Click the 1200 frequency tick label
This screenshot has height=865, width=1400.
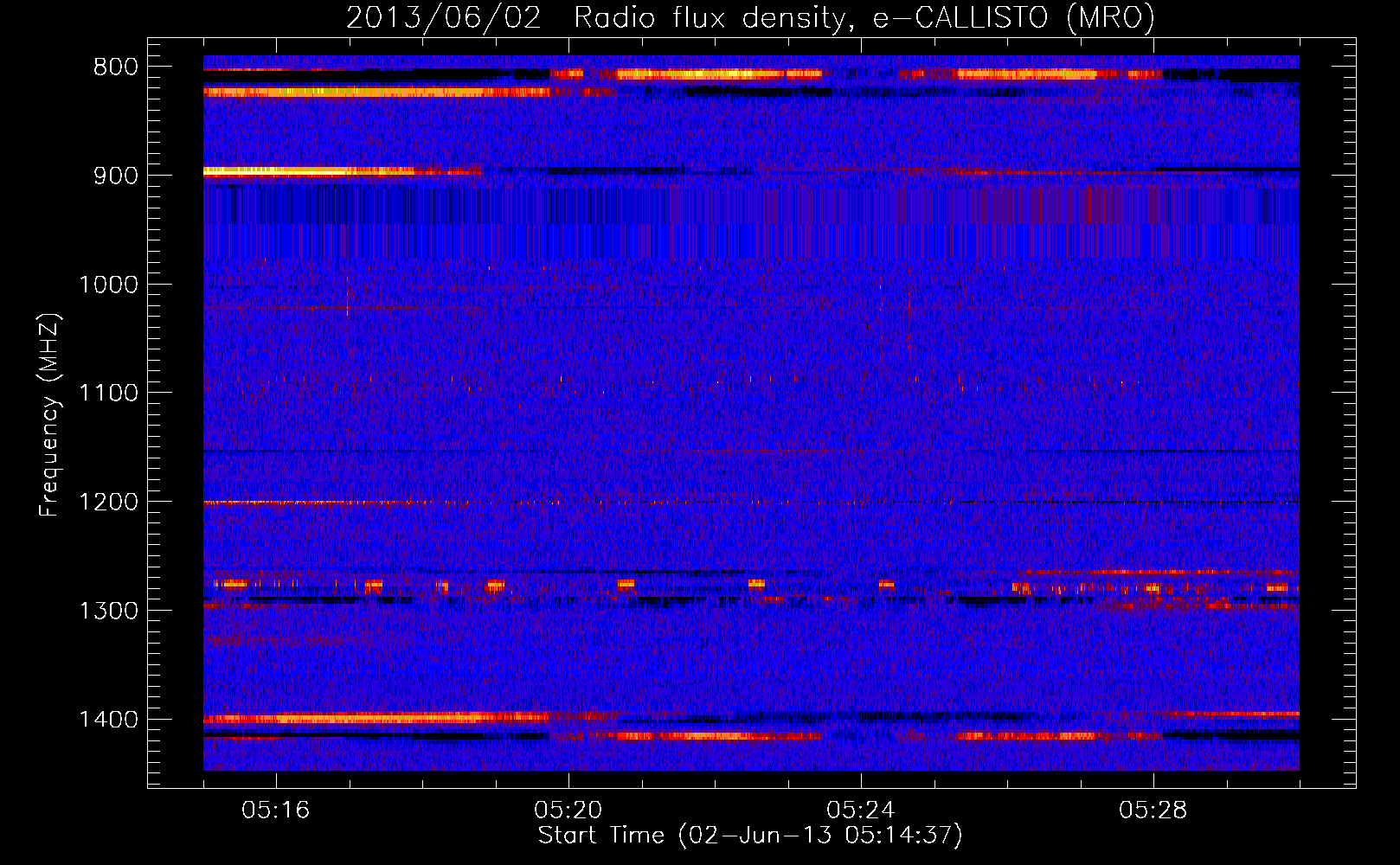pos(108,503)
